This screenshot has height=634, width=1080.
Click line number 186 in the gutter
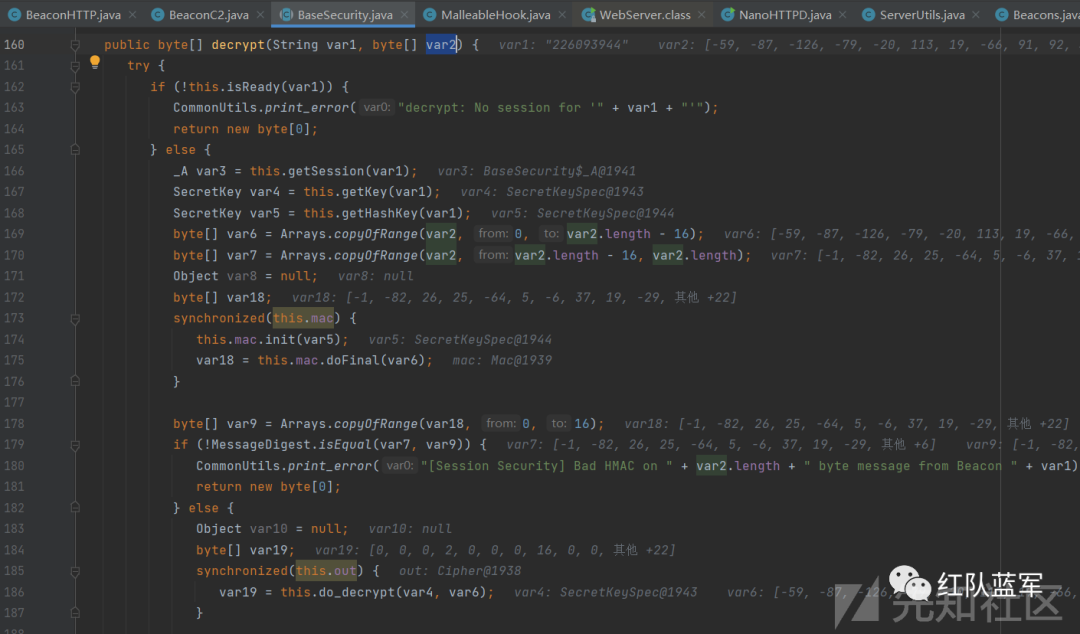pyautogui.click(x=14, y=592)
